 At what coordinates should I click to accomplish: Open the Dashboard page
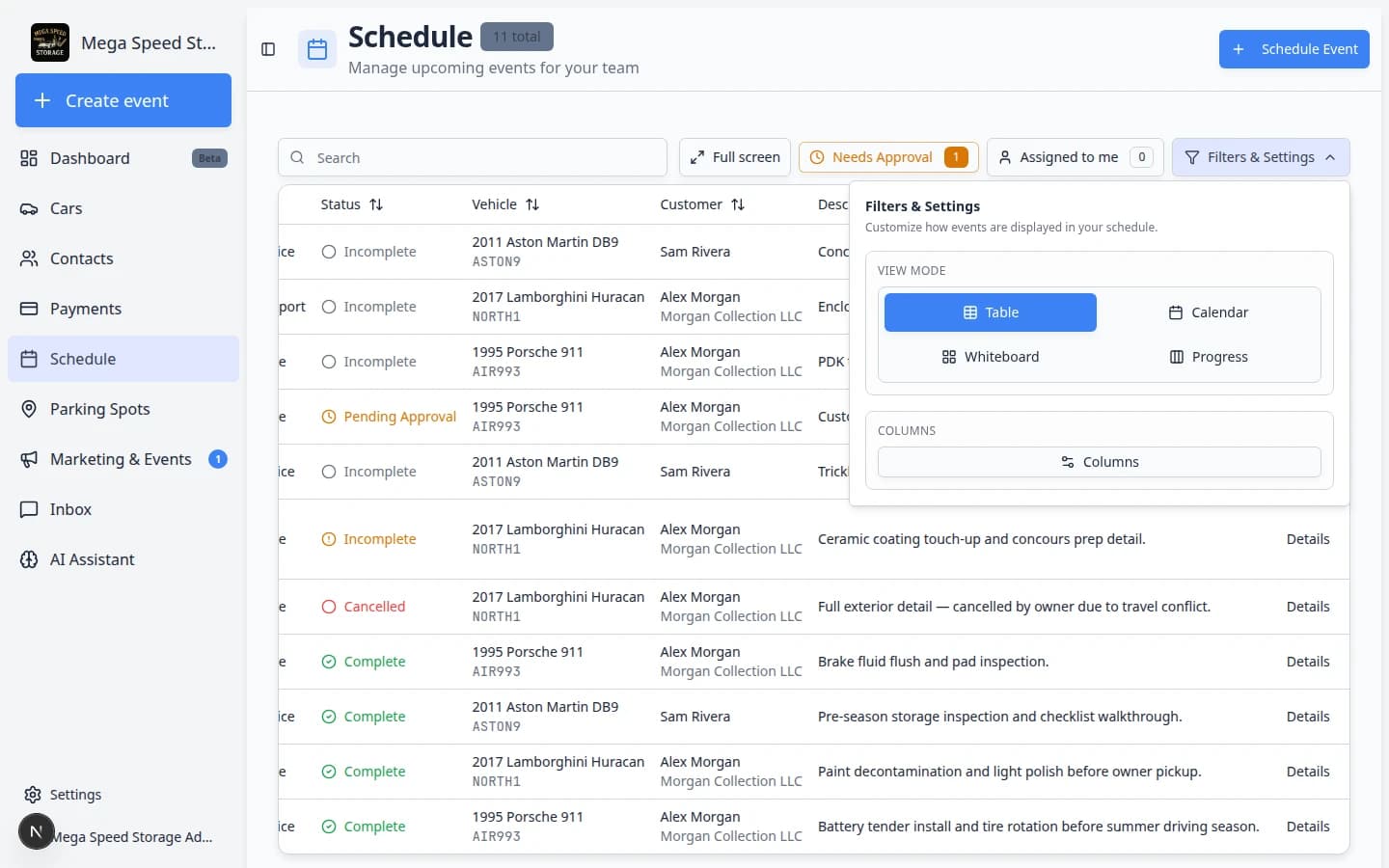point(123,158)
